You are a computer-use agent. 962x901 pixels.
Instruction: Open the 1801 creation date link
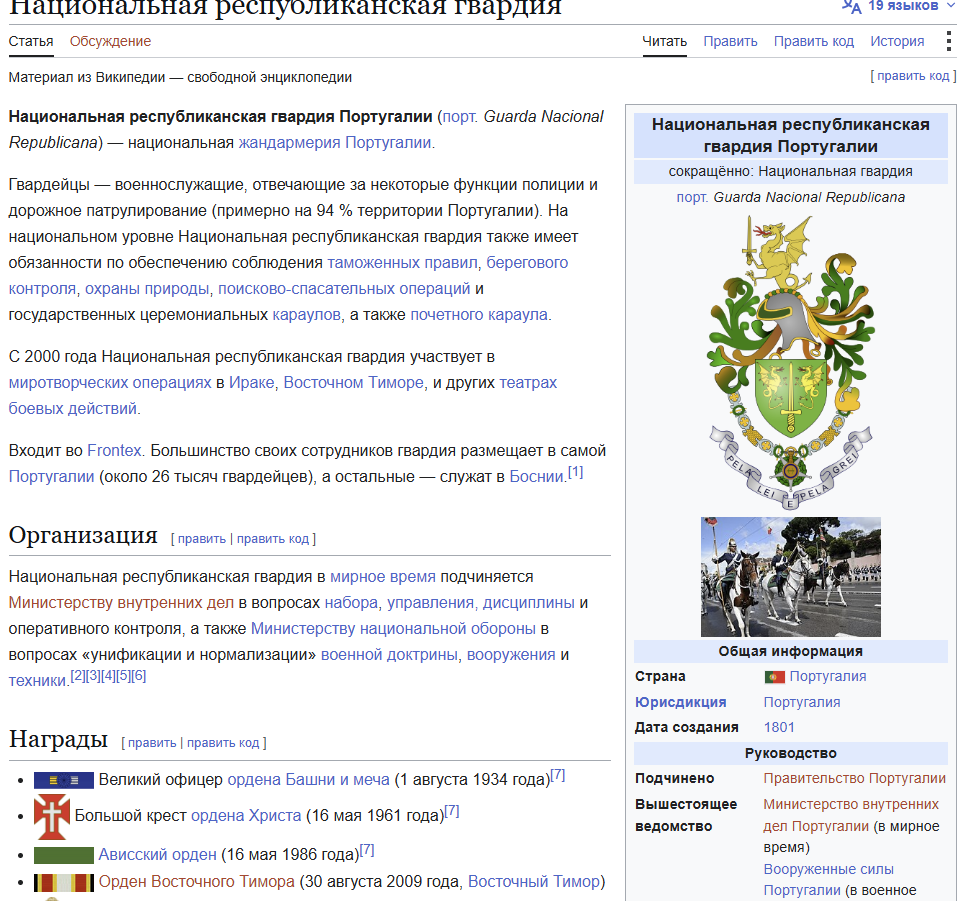click(x=779, y=727)
